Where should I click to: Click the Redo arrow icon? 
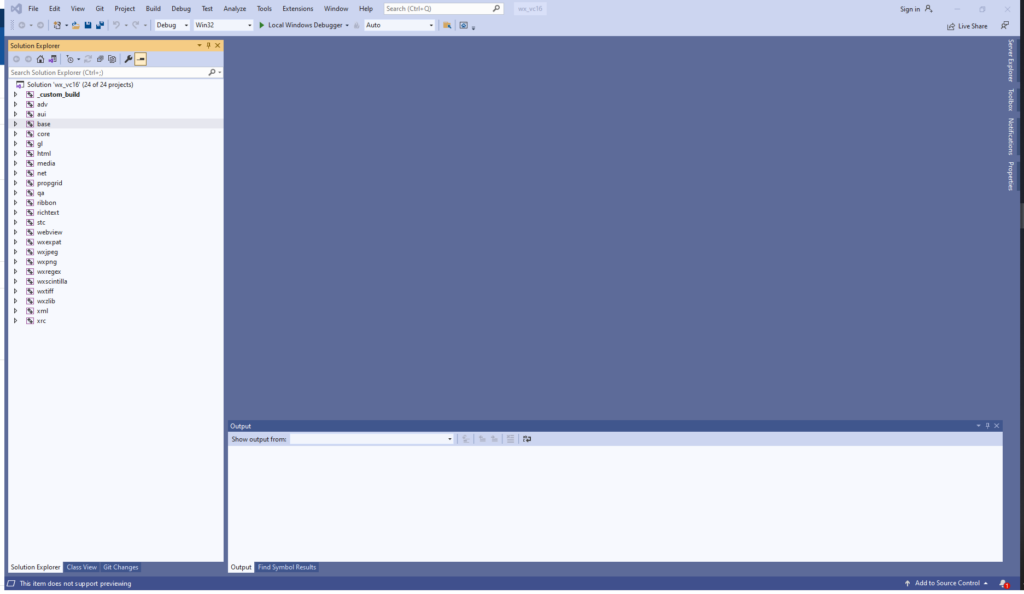(x=135, y=25)
